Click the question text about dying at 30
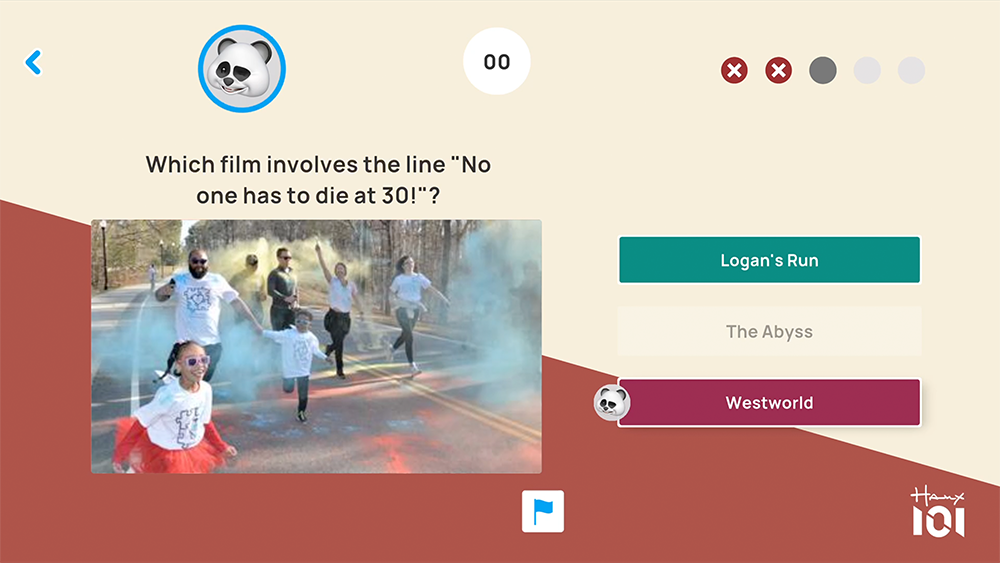Image resolution: width=1000 pixels, height=563 pixels. (318, 180)
